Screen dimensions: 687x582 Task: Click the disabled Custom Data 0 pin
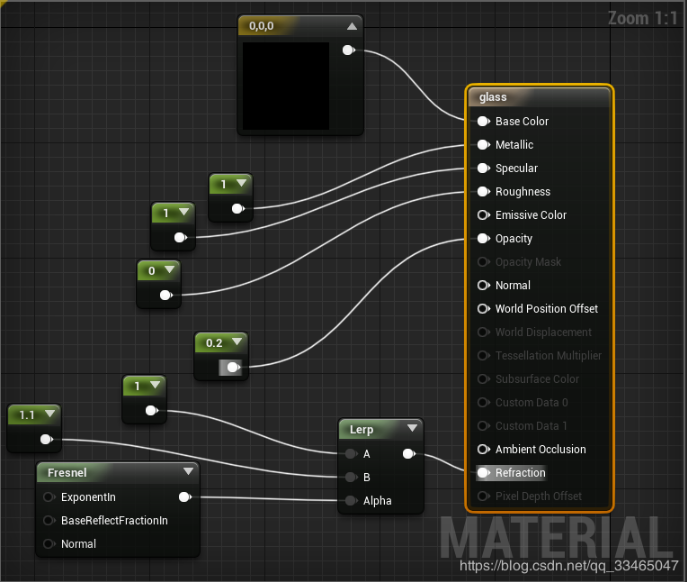(483, 402)
